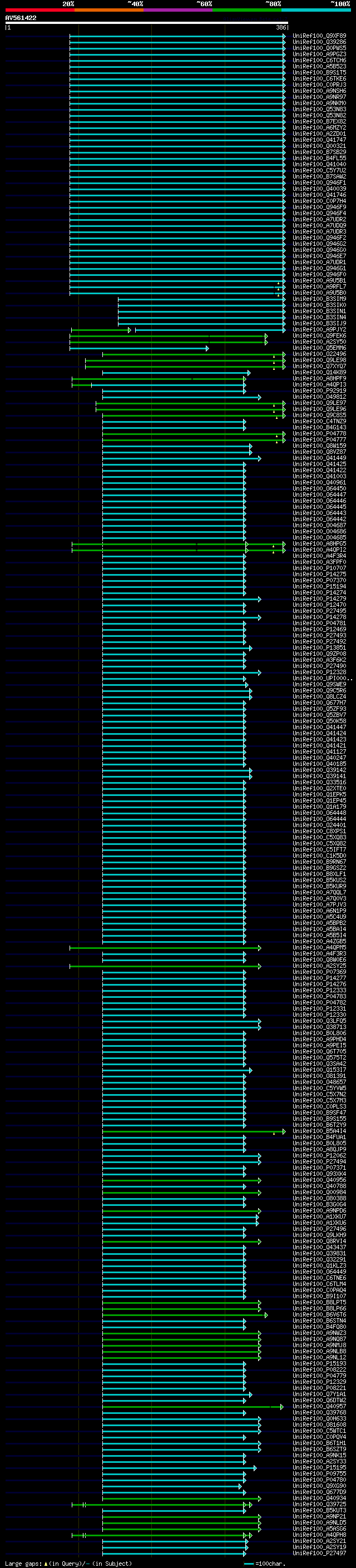Click hit label UniRef100_C4TNZ9

pyautogui.click(x=319, y=421)
